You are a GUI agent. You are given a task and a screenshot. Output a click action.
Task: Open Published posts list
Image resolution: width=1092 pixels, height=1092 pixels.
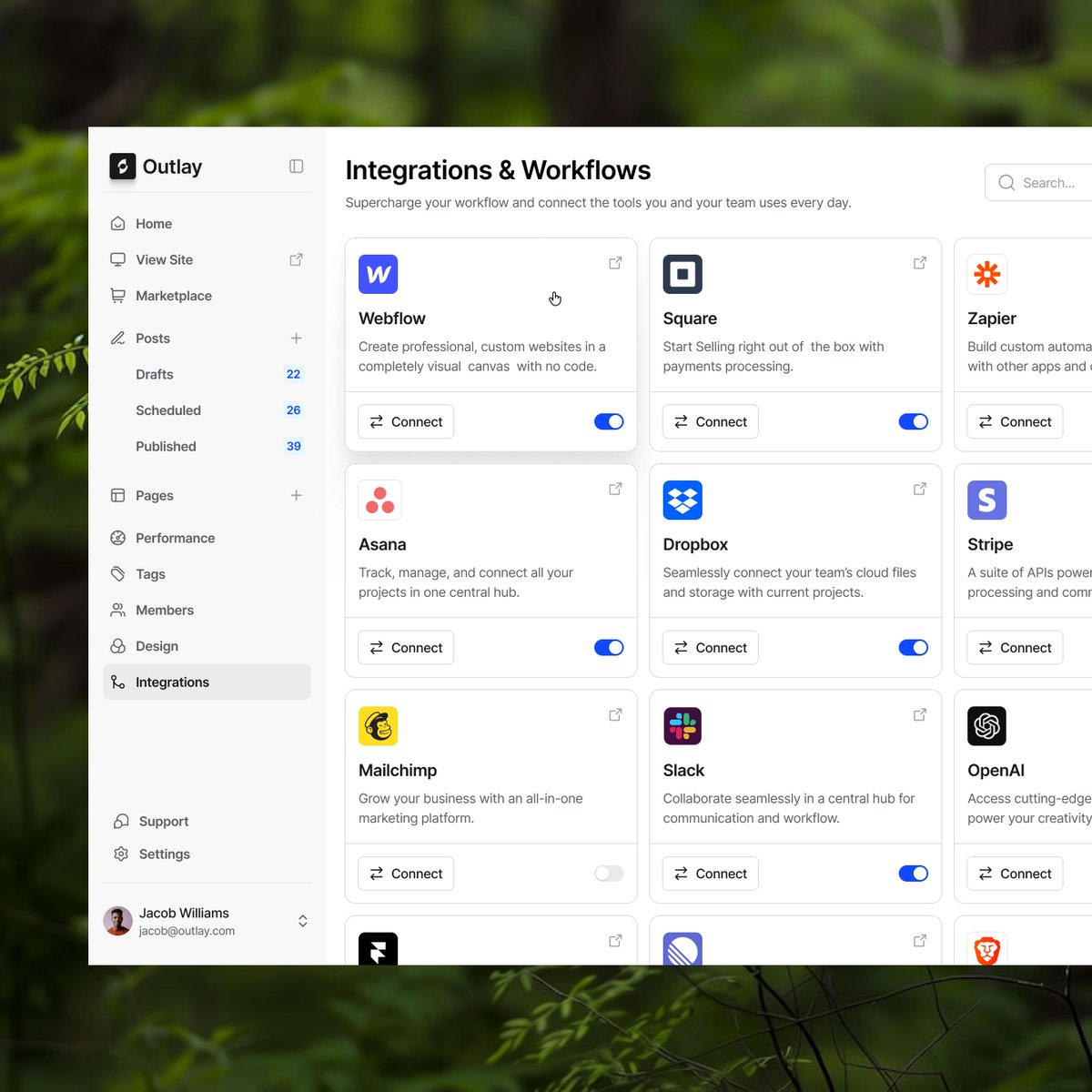pyautogui.click(x=207, y=446)
